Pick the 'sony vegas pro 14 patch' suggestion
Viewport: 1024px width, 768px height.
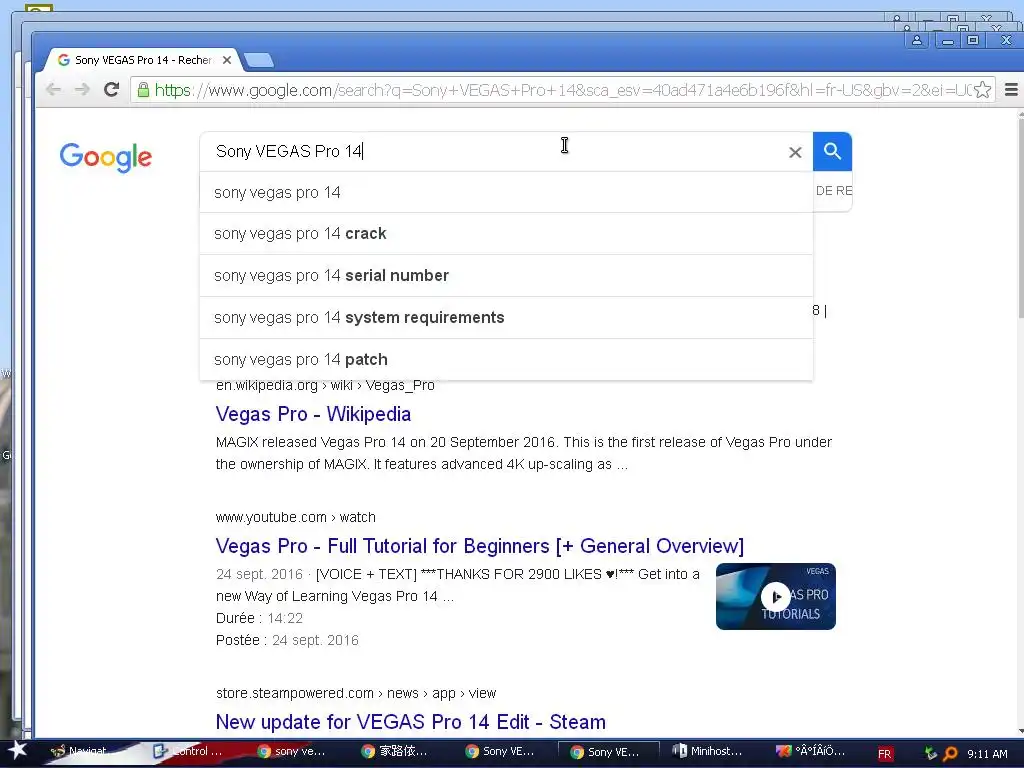[x=506, y=359]
